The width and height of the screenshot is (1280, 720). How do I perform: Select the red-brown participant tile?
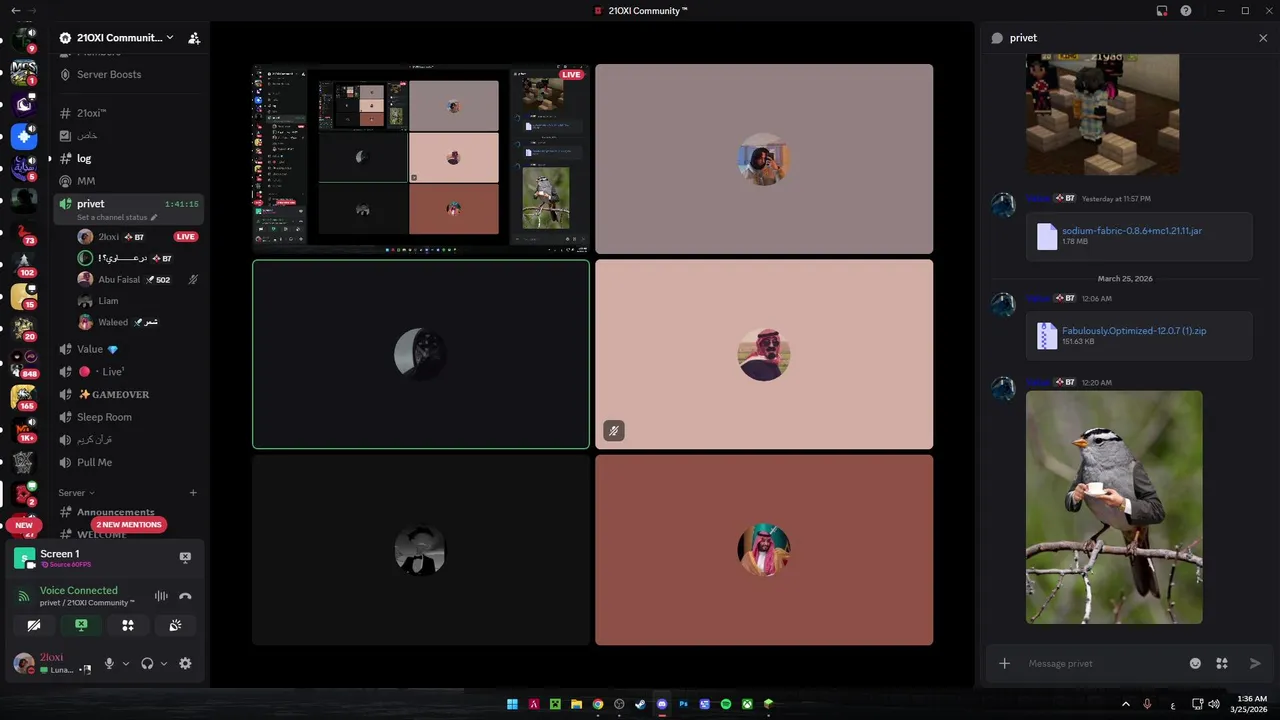[x=764, y=550]
